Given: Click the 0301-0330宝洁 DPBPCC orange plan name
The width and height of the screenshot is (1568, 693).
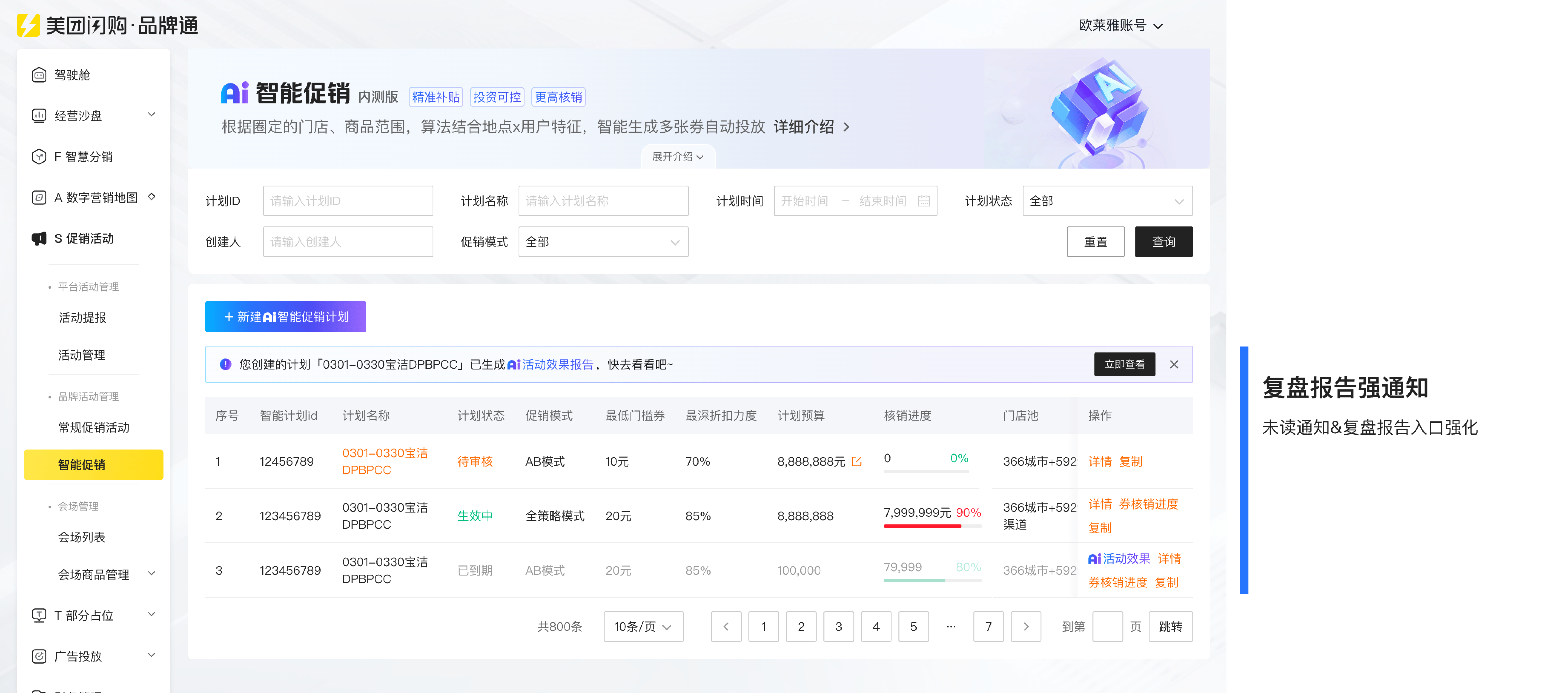Looking at the screenshot, I should point(385,462).
